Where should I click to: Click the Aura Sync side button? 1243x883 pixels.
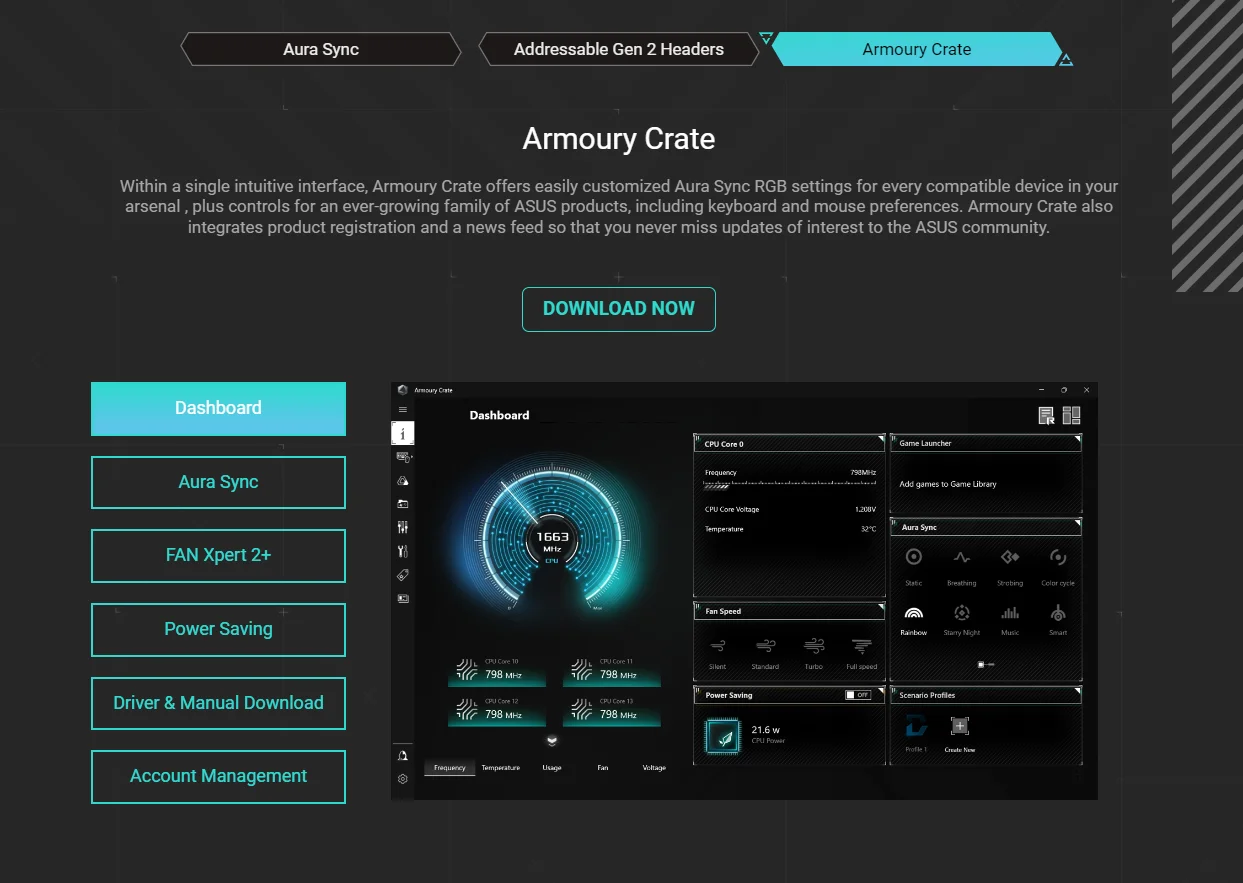[218, 482]
